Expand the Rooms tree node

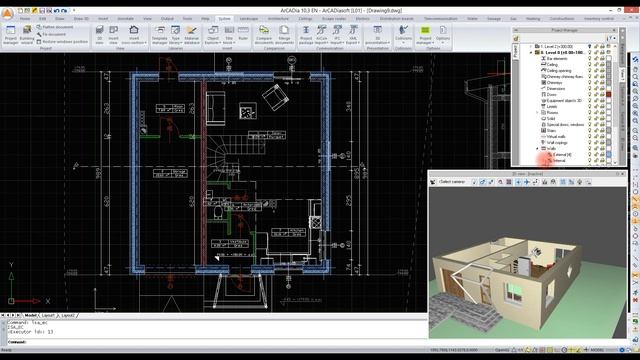tap(537, 112)
